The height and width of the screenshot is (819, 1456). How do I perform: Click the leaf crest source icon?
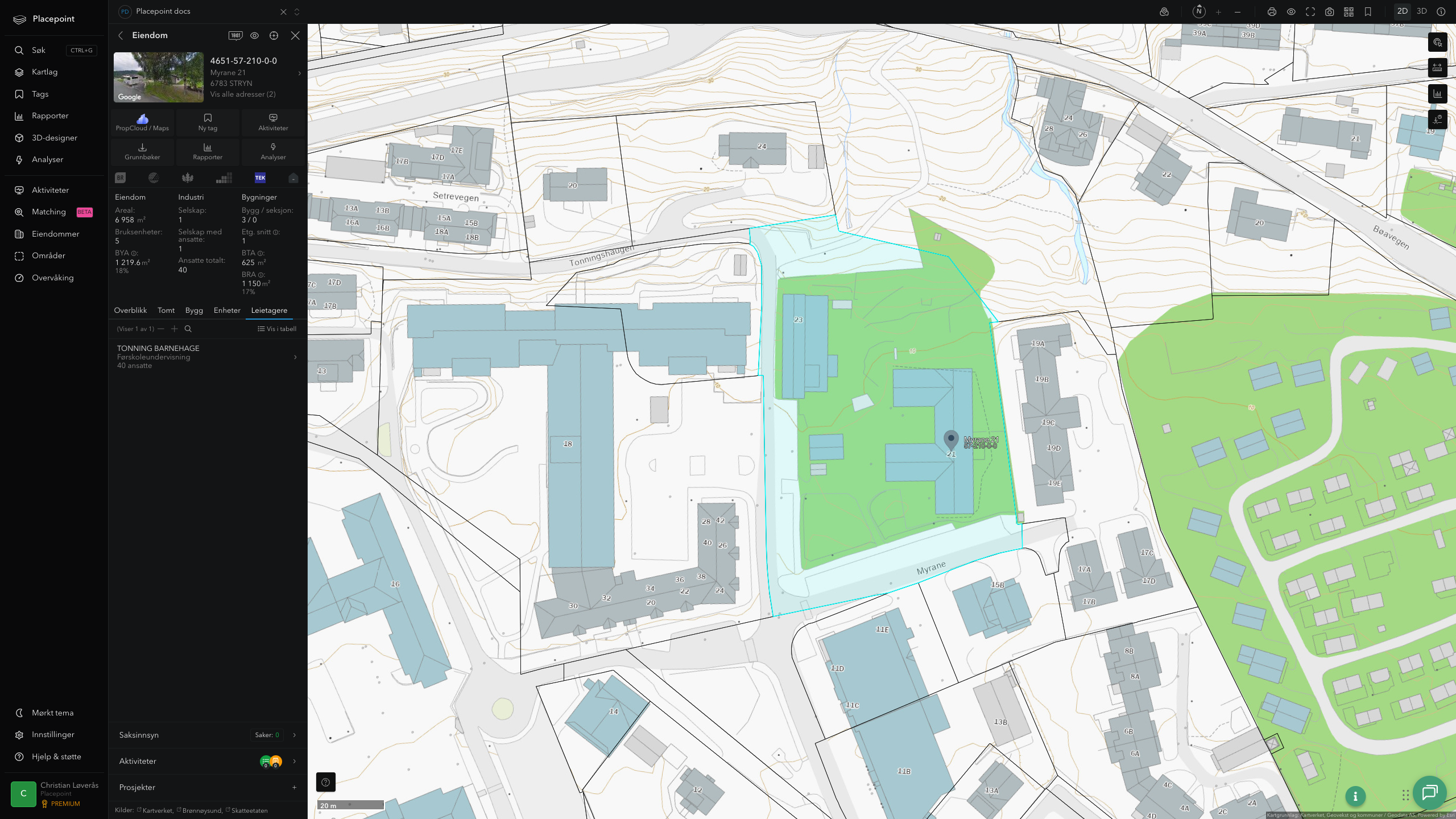pos(188,178)
